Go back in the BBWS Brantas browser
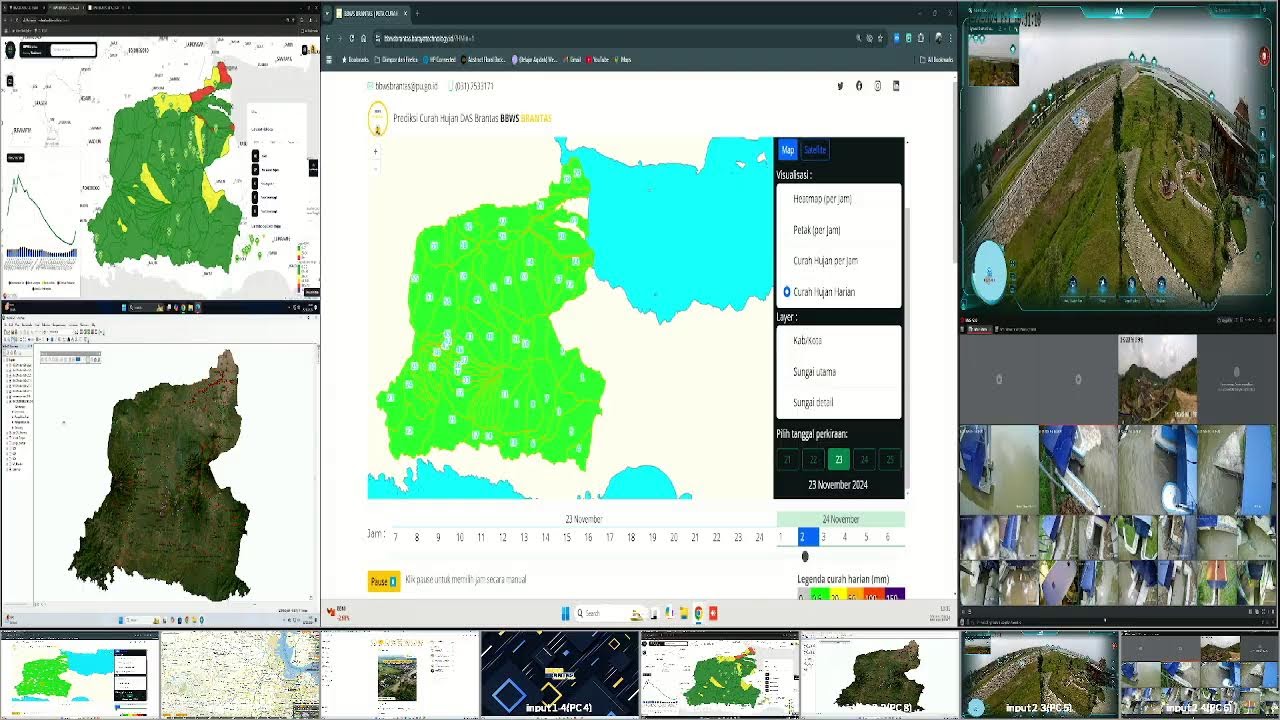The image size is (1280, 720). point(328,38)
